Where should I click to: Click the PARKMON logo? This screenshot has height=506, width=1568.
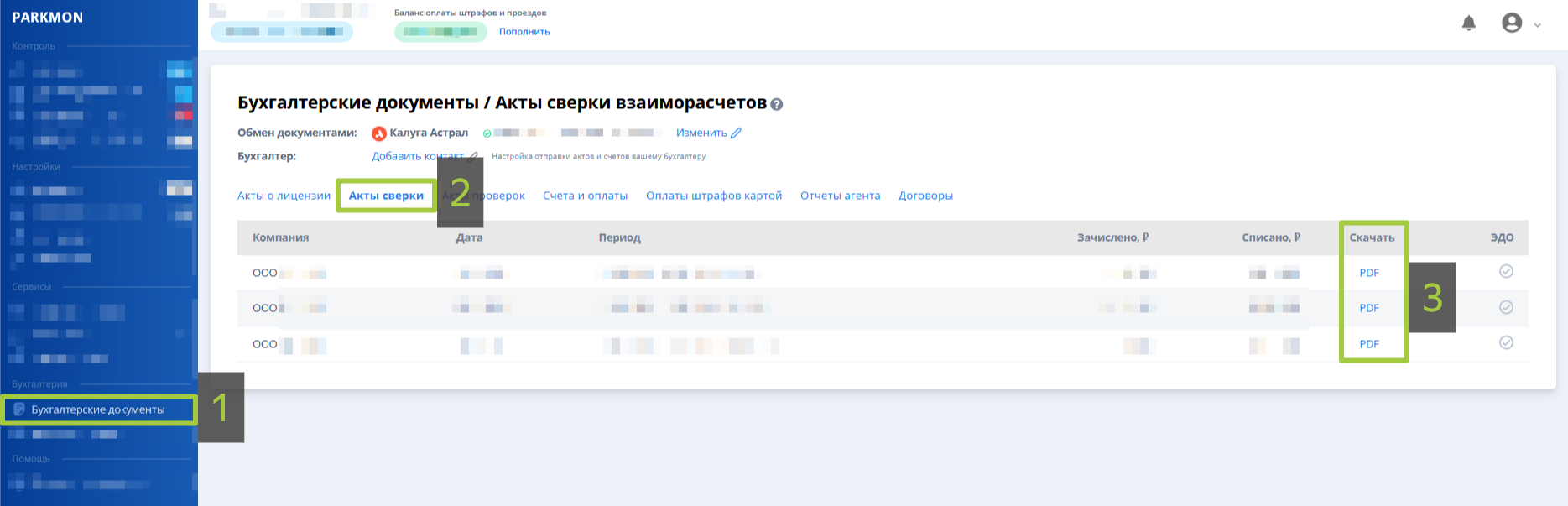48,18
